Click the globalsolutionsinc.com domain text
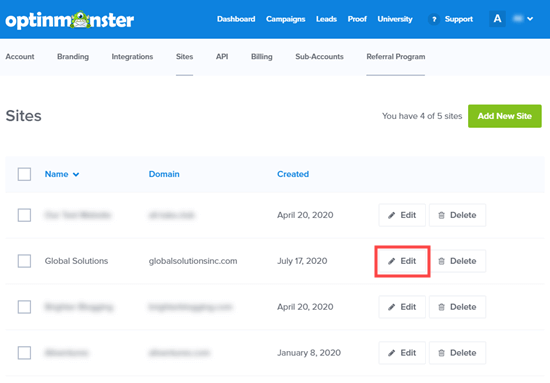This screenshot has width=550, height=383. coord(193,261)
